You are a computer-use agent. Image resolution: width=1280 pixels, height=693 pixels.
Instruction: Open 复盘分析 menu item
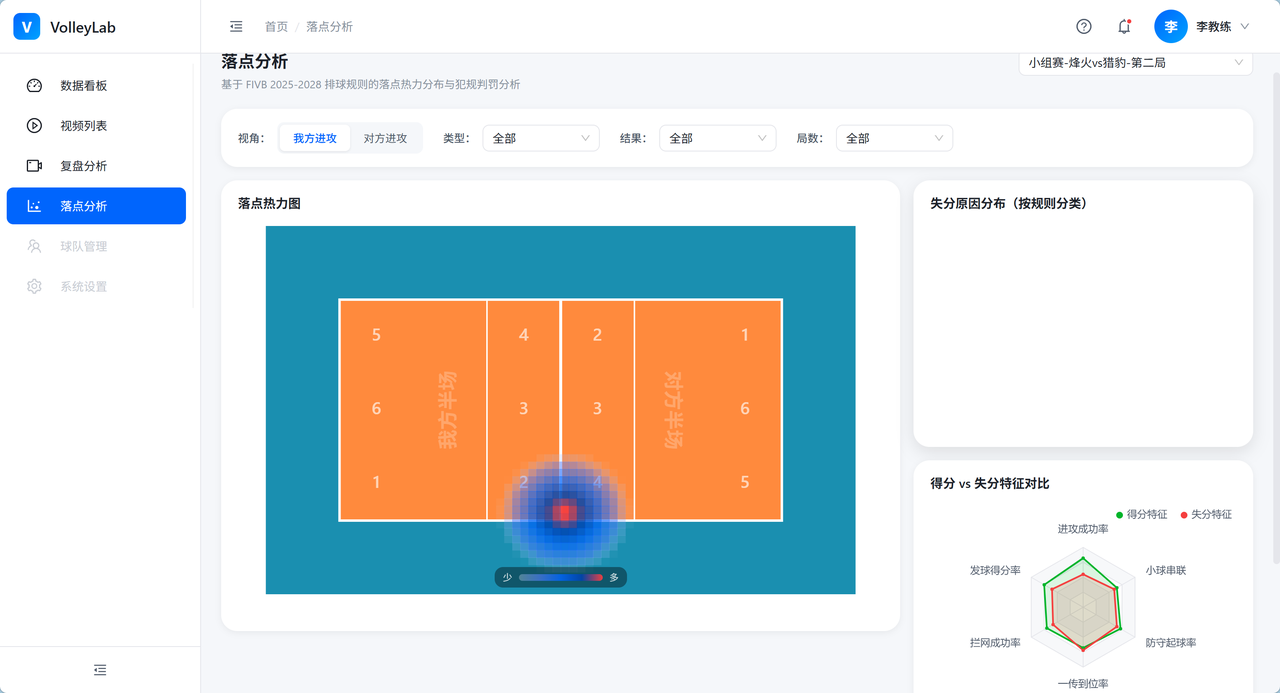96,166
